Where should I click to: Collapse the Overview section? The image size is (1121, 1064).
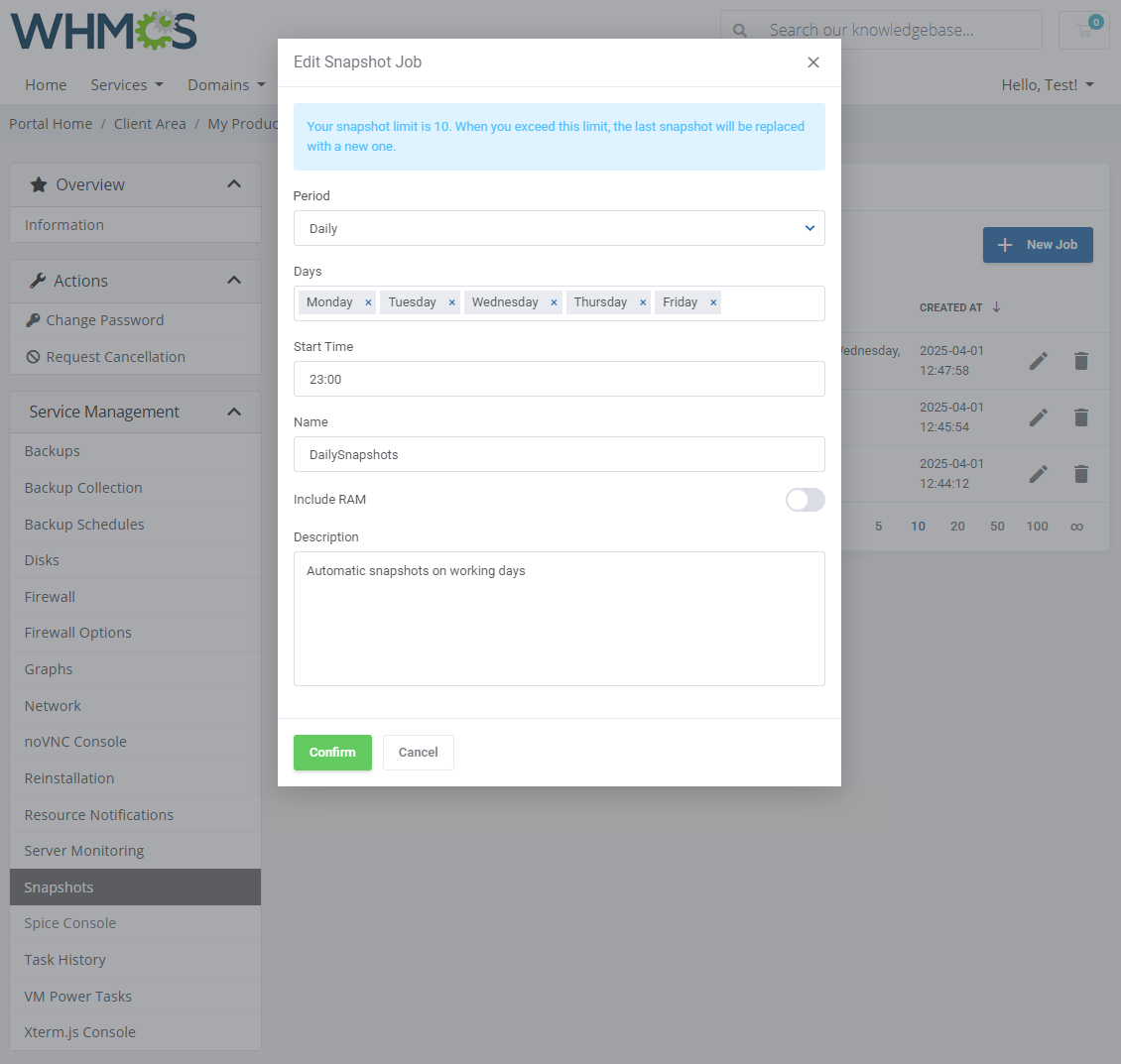[x=234, y=183]
